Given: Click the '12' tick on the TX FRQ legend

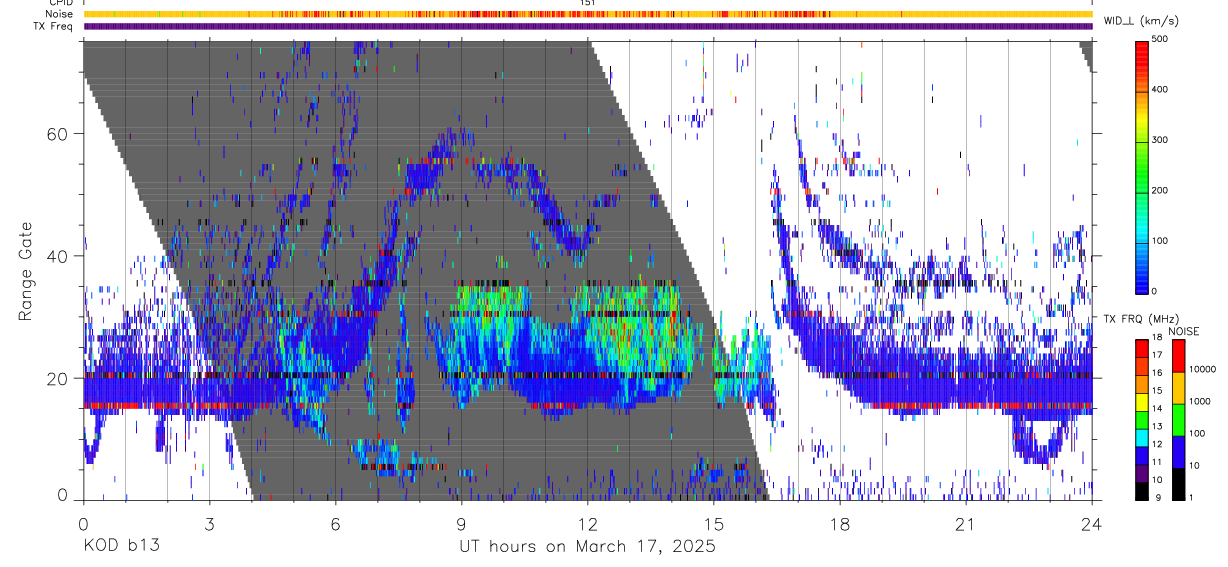Looking at the screenshot, I should tap(1158, 444).
